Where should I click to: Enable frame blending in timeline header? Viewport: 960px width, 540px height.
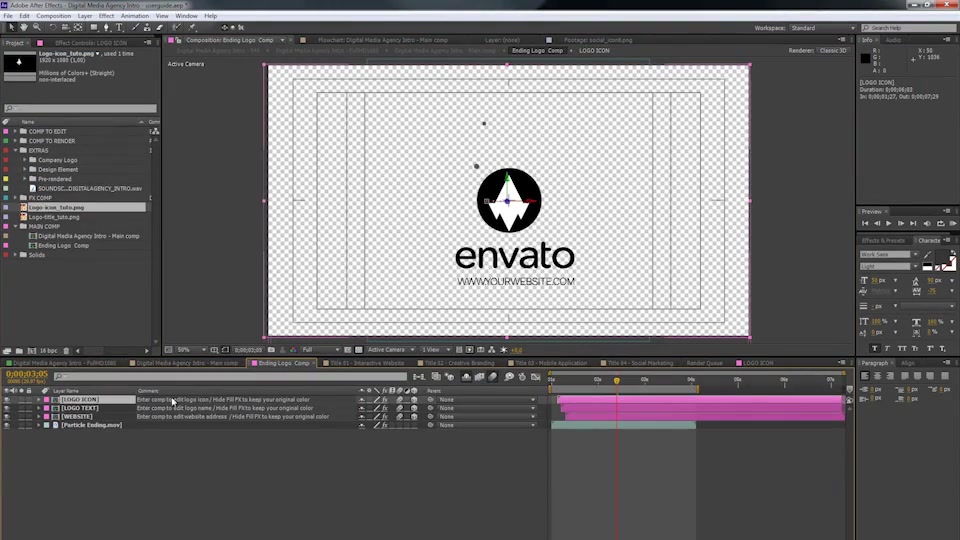(480, 377)
